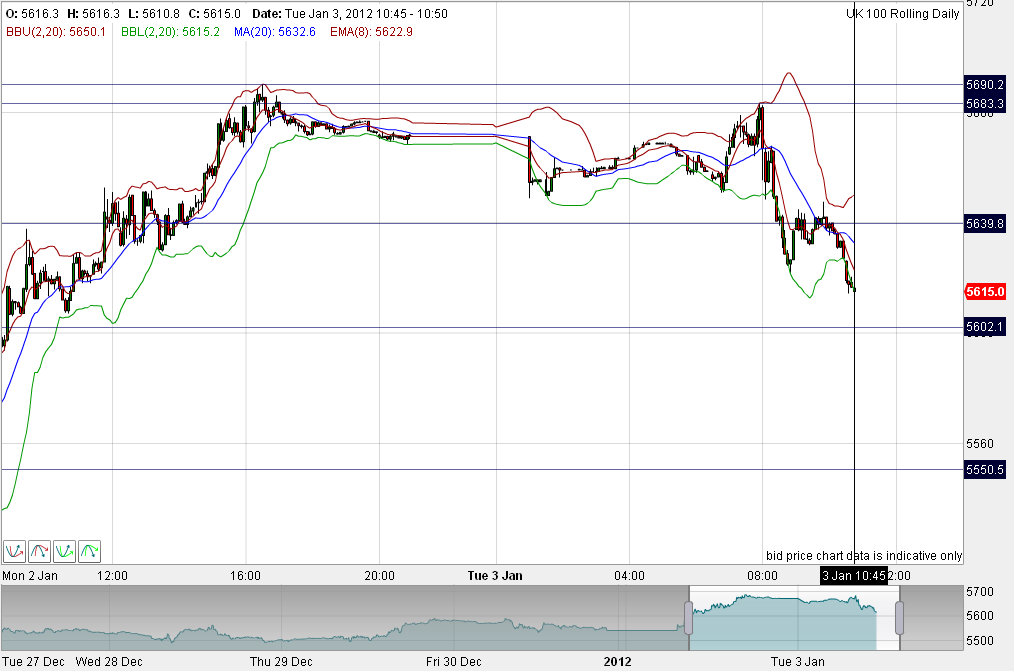The height and width of the screenshot is (672, 1014).
Task: Click the 5639.8 price level label
Action: 986,224
